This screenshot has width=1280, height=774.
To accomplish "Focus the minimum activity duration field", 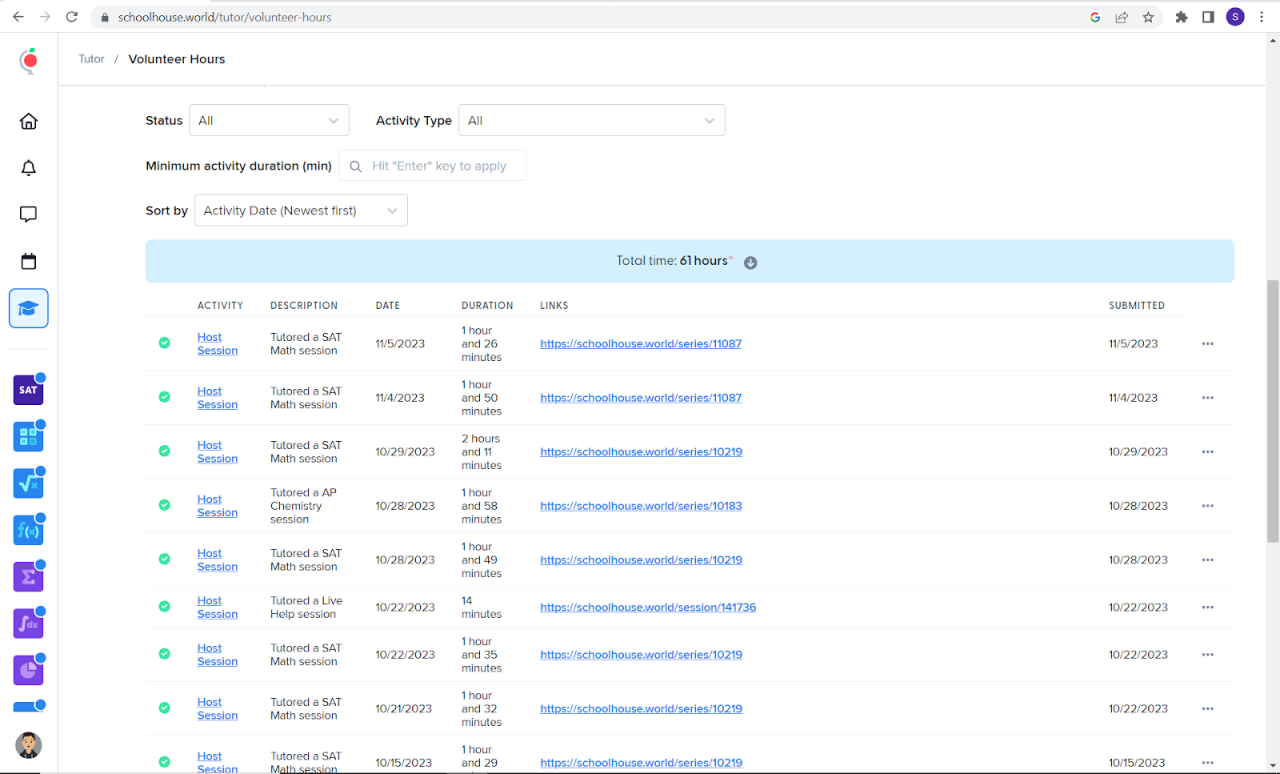I will (x=440, y=166).
